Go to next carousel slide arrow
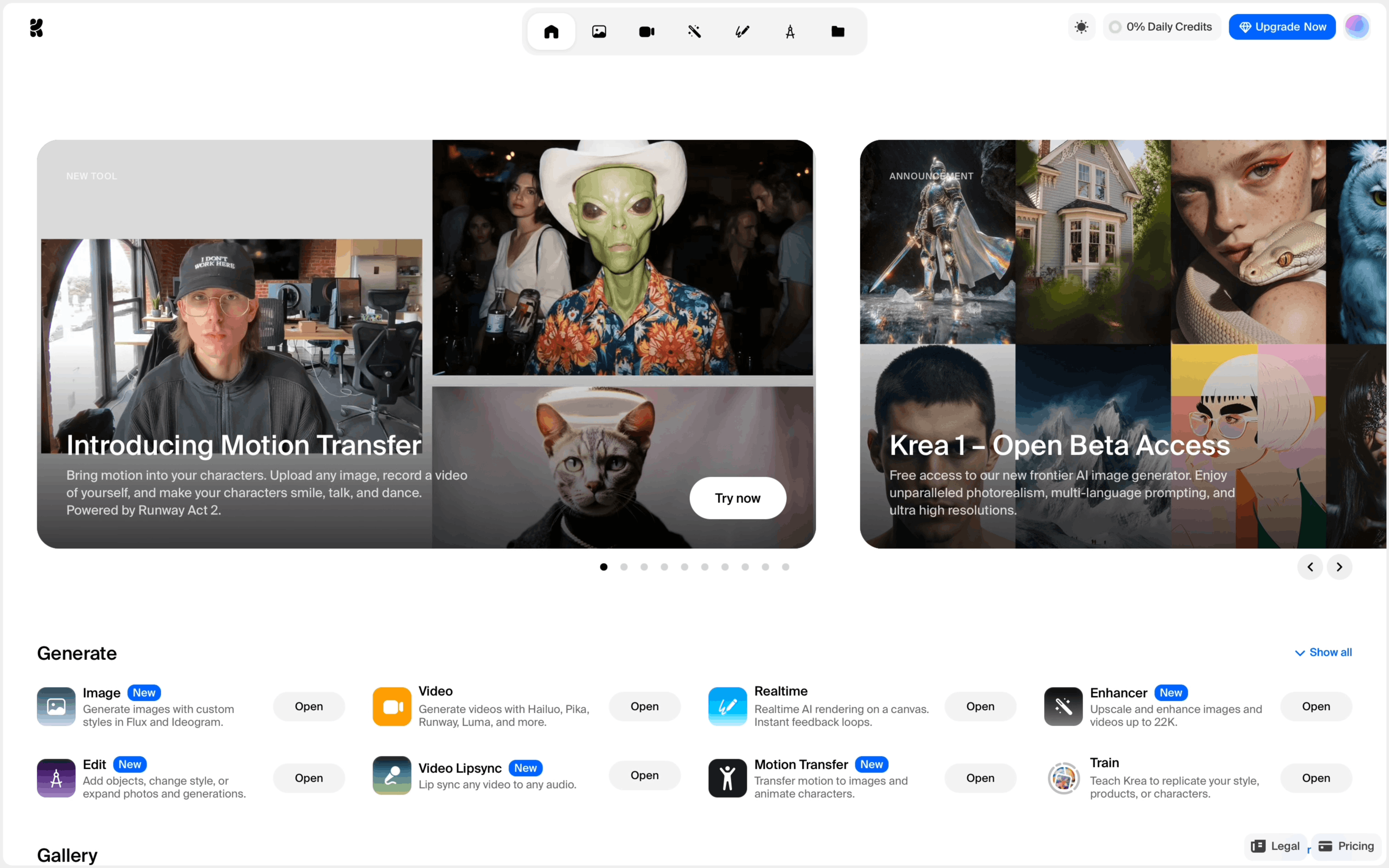This screenshot has width=1389, height=868. click(x=1339, y=567)
